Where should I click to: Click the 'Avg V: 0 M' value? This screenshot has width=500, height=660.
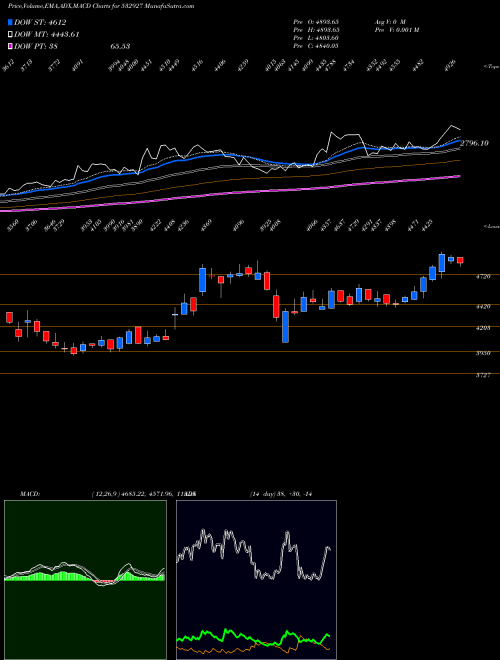point(390,21)
